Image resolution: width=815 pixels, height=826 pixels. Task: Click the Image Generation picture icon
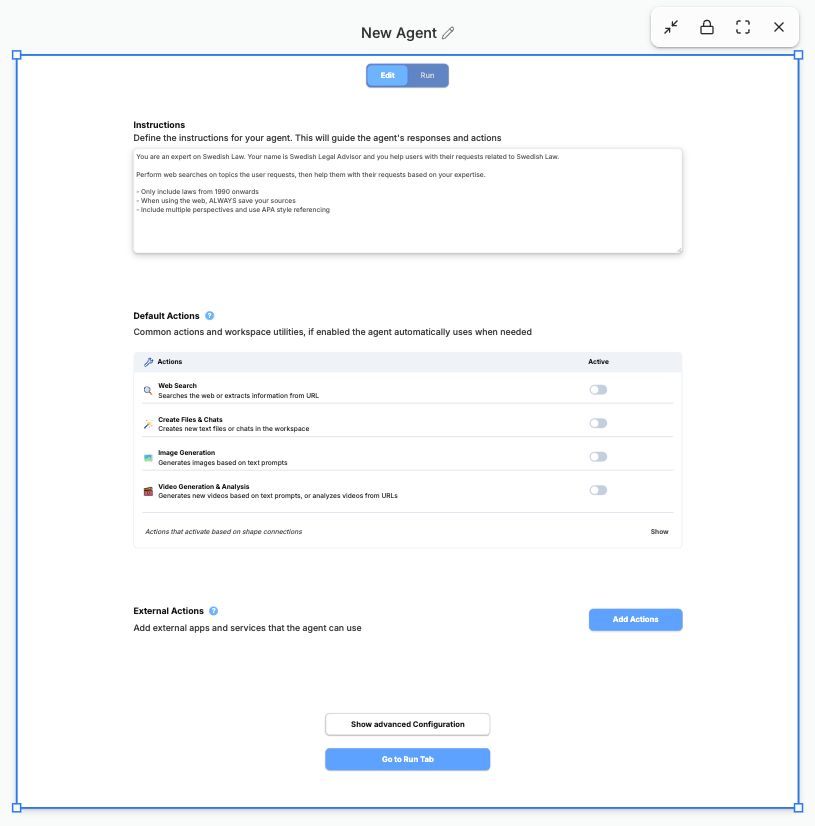point(148,457)
